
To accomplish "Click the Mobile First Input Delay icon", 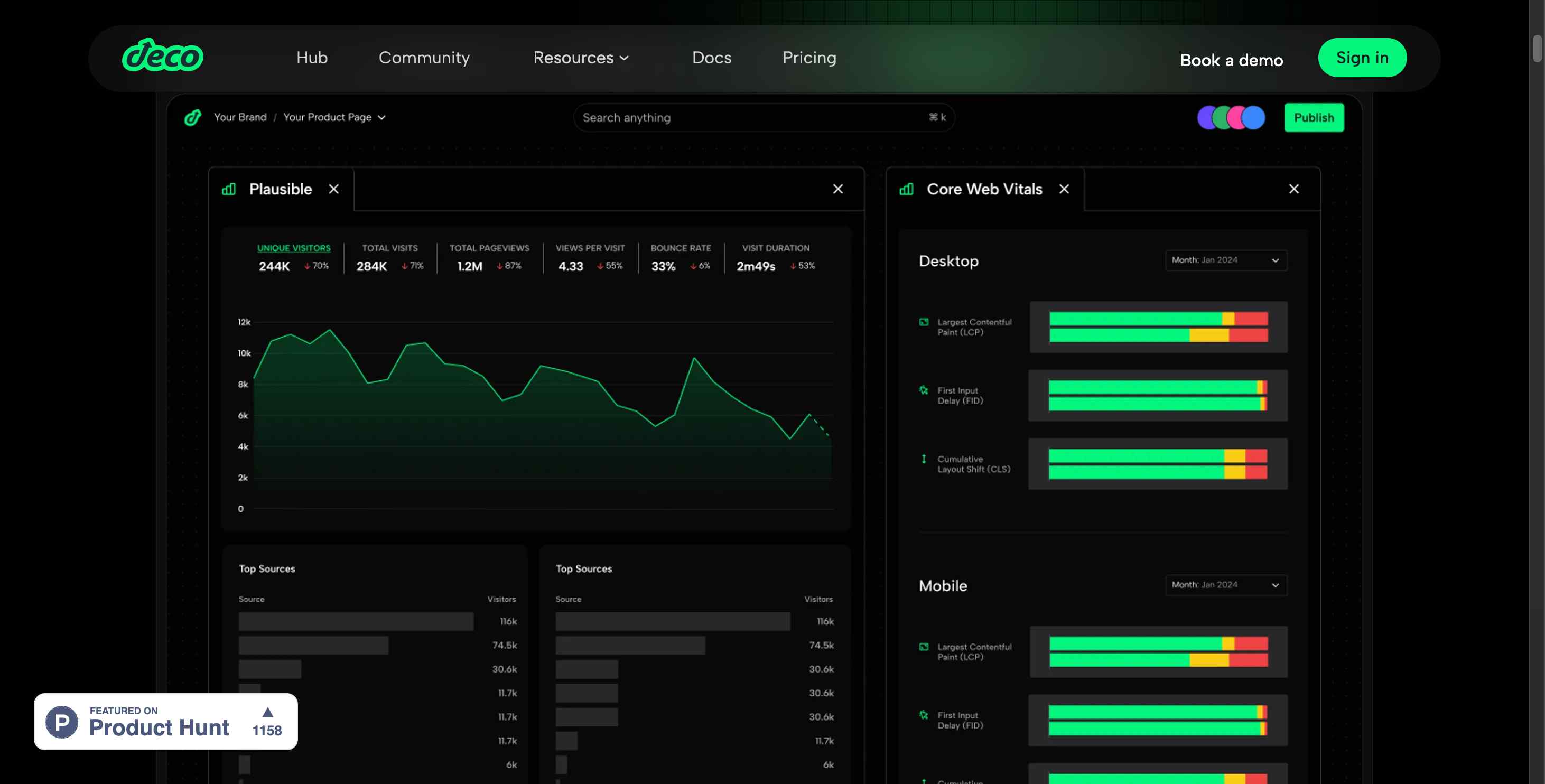I will [924, 715].
